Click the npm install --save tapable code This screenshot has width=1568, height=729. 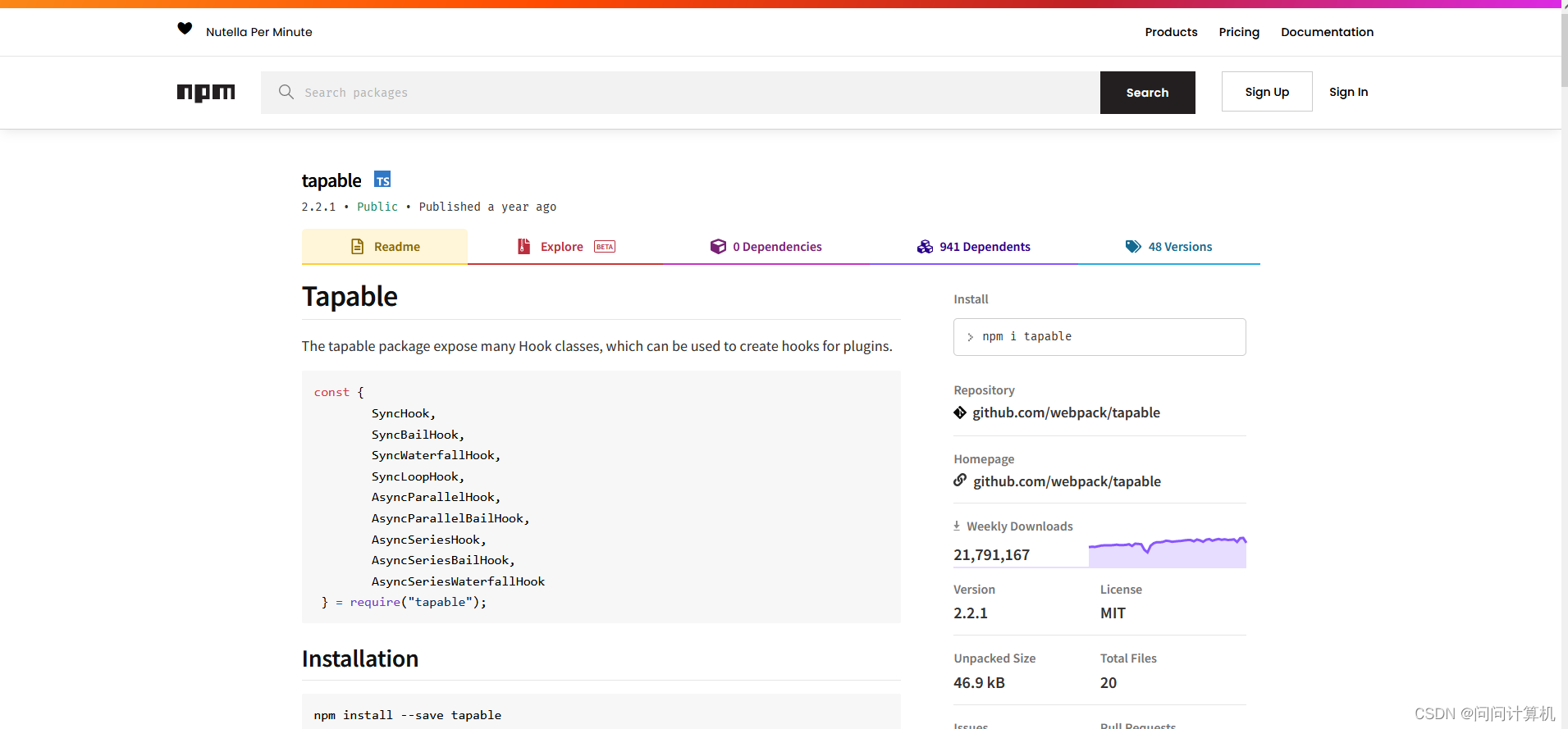[407, 715]
